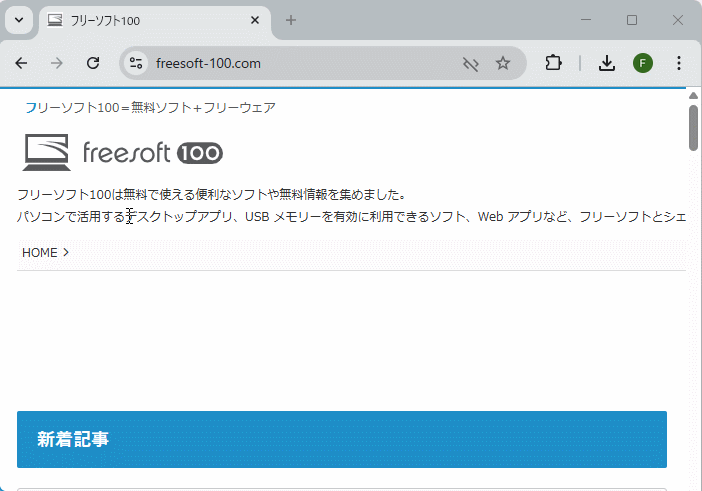Close the フリーソフト100 tab
The height and width of the screenshot is (491, 702).
tap(256, 20)
